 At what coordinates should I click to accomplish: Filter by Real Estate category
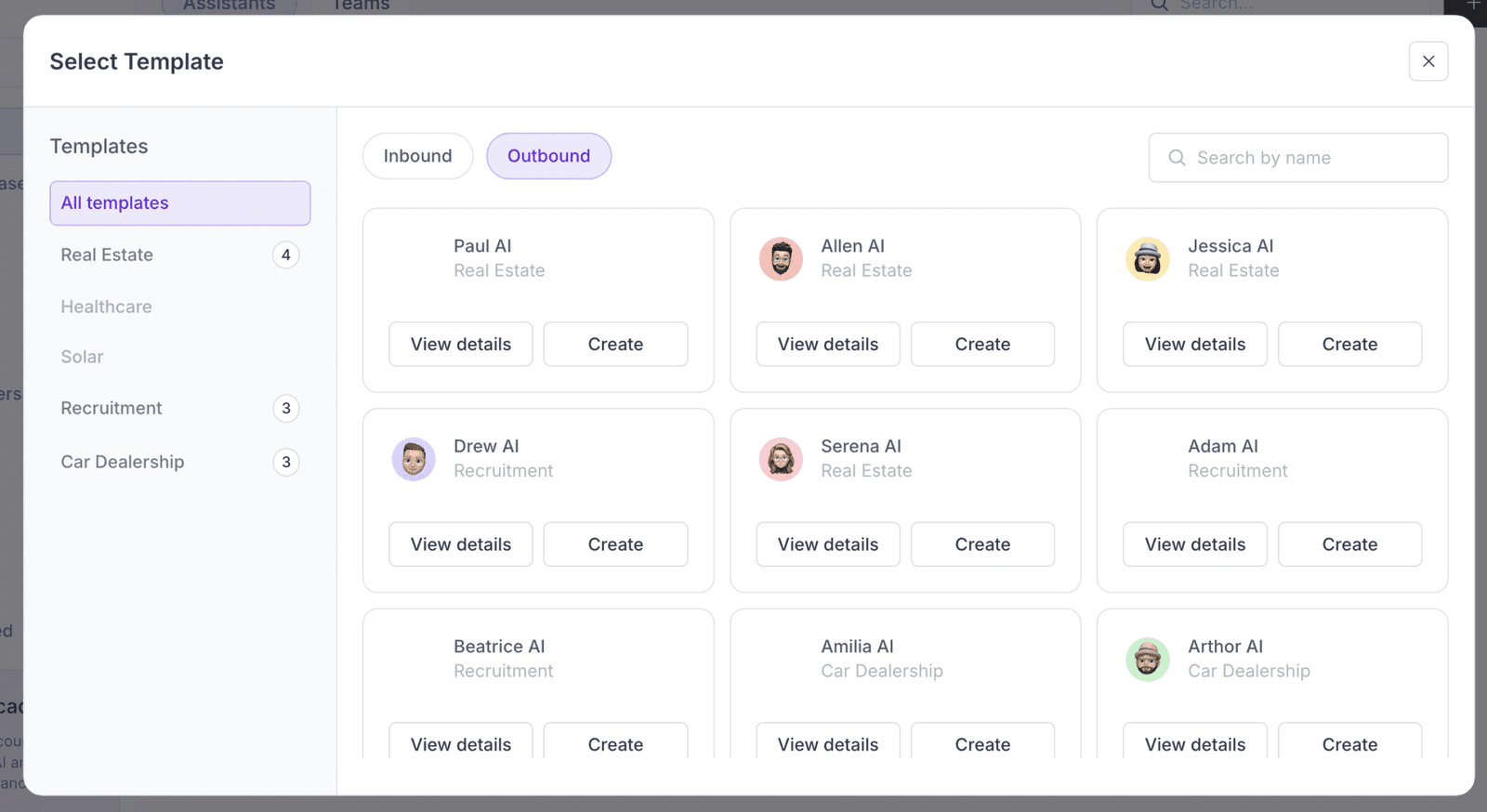pos(180,255)
